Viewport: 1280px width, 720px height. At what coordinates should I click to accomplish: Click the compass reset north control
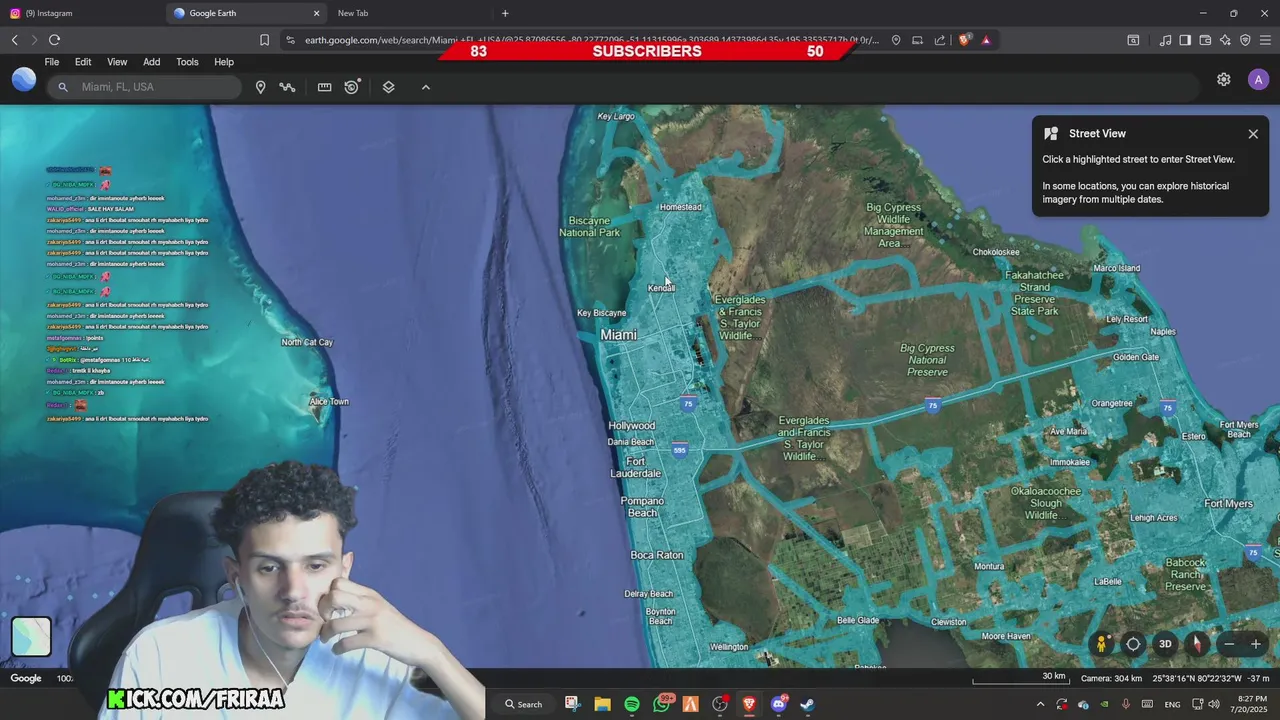1197,644
